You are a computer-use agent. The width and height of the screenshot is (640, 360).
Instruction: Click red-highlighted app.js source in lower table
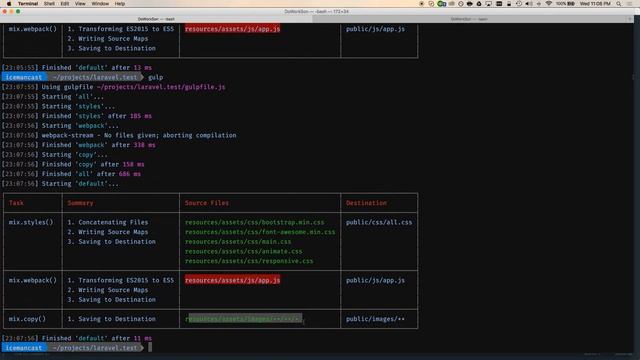click(x=233, y=280)
